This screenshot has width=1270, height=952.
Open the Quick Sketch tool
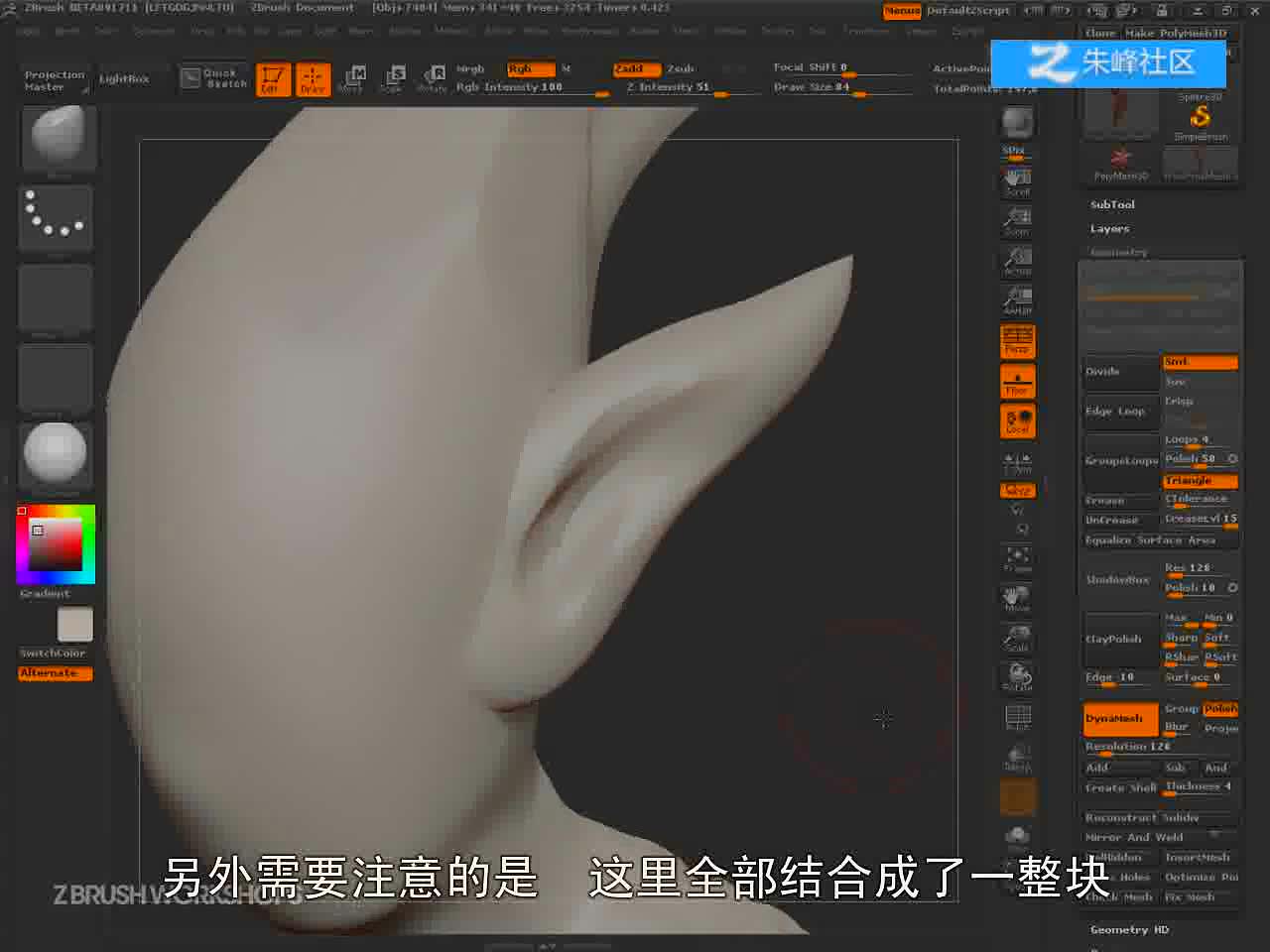pyautogui.click(x=214, y=78)
